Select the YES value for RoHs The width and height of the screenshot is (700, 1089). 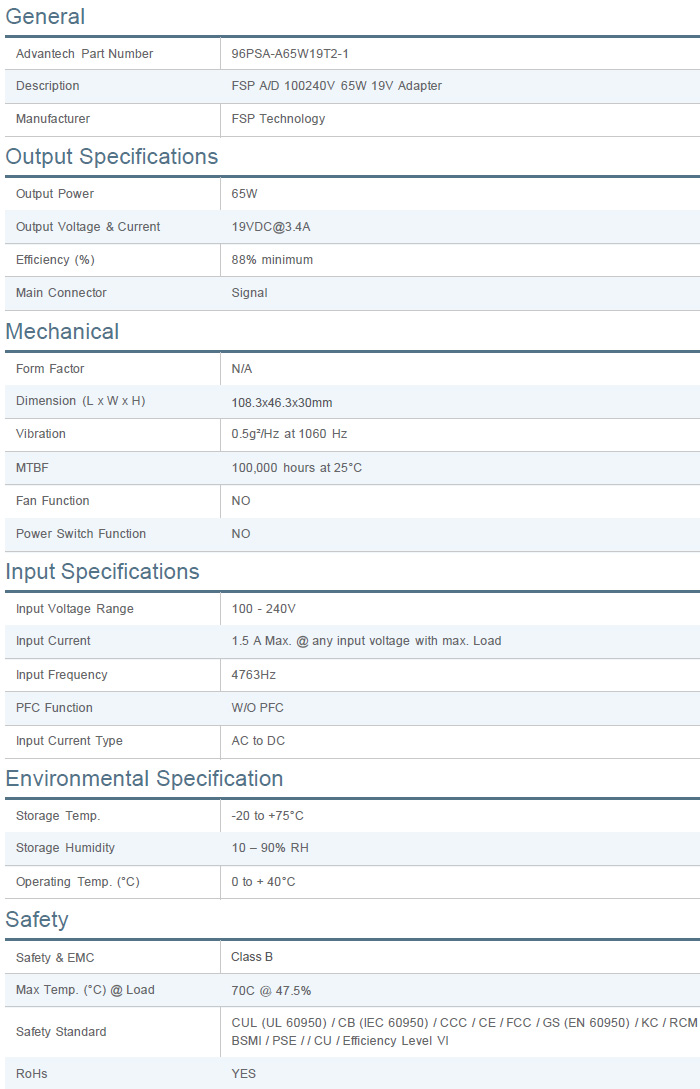click(x=243, y=1074)
